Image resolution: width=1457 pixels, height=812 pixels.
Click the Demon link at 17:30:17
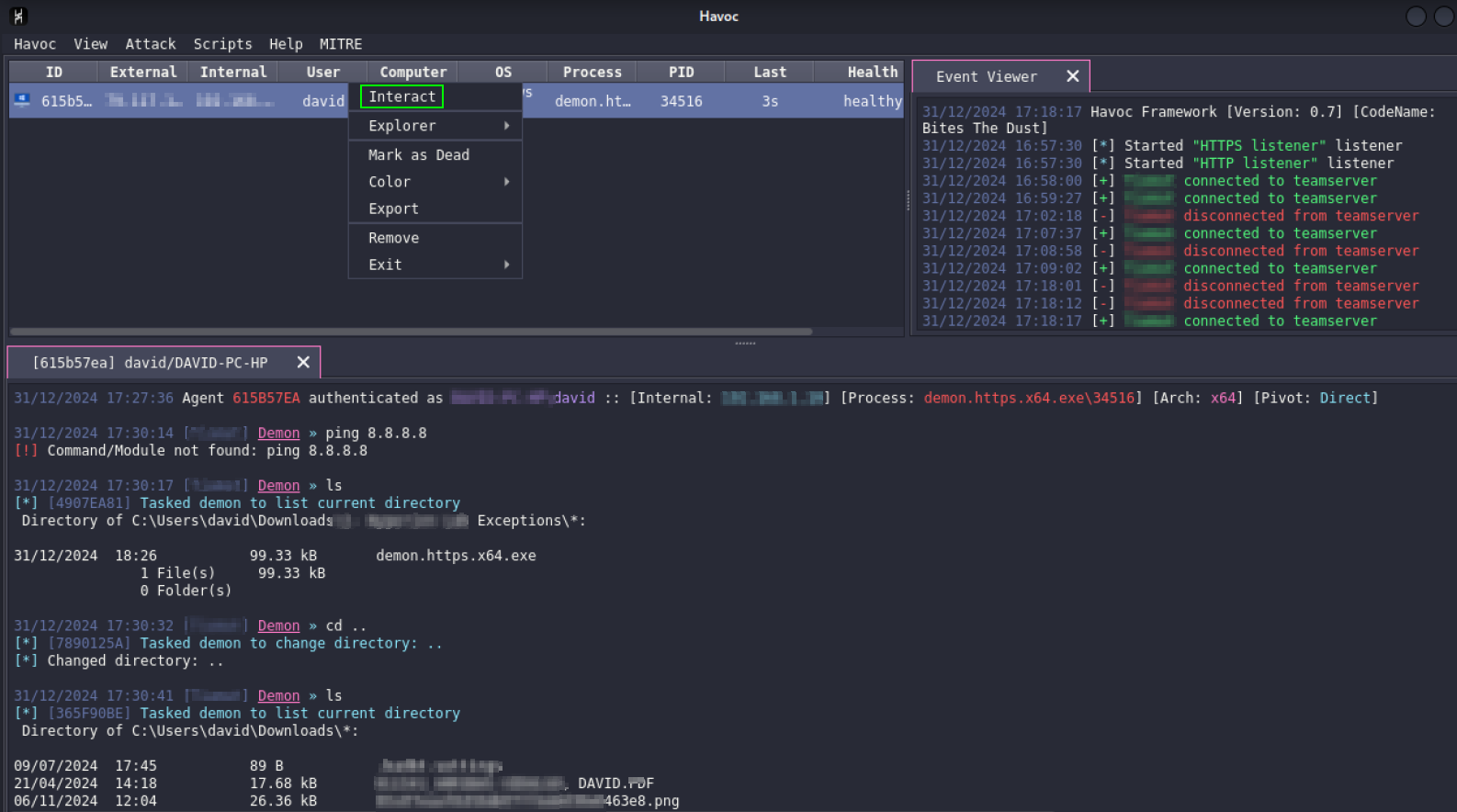point(278,486)
